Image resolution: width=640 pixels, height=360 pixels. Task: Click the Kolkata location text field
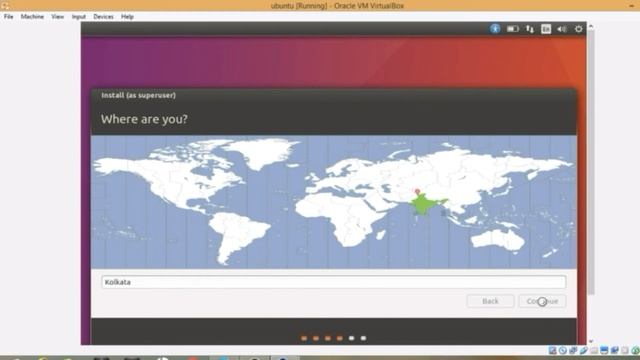point(334,282)
